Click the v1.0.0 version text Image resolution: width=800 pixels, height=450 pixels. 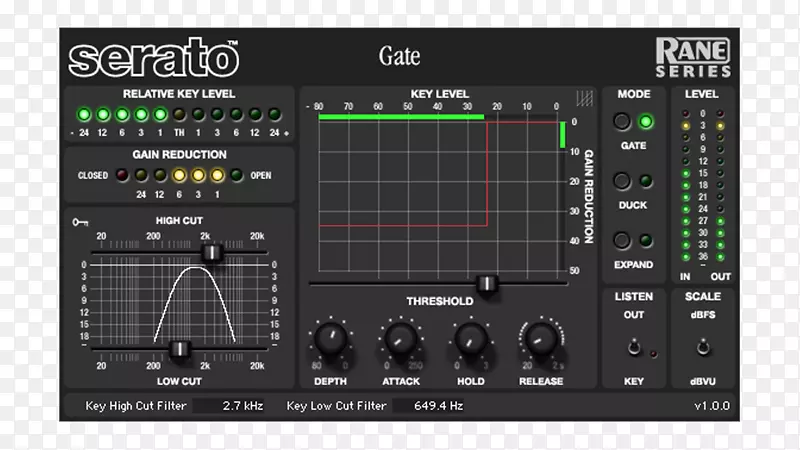point(712,406)
